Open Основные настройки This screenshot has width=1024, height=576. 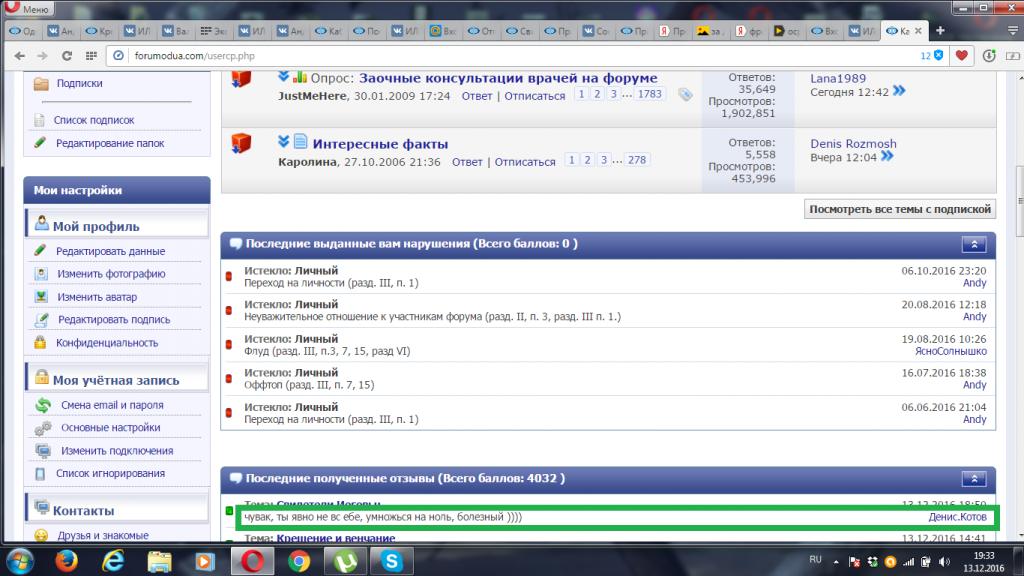110,428
